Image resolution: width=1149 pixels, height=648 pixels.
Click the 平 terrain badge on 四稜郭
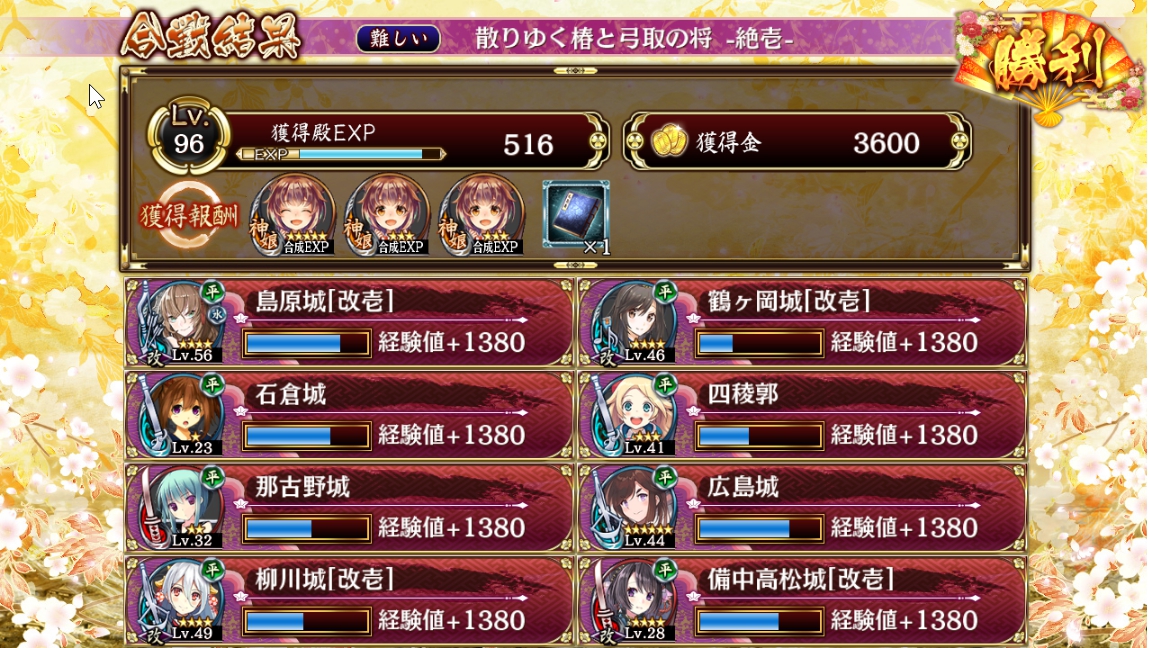coord(665,384)
